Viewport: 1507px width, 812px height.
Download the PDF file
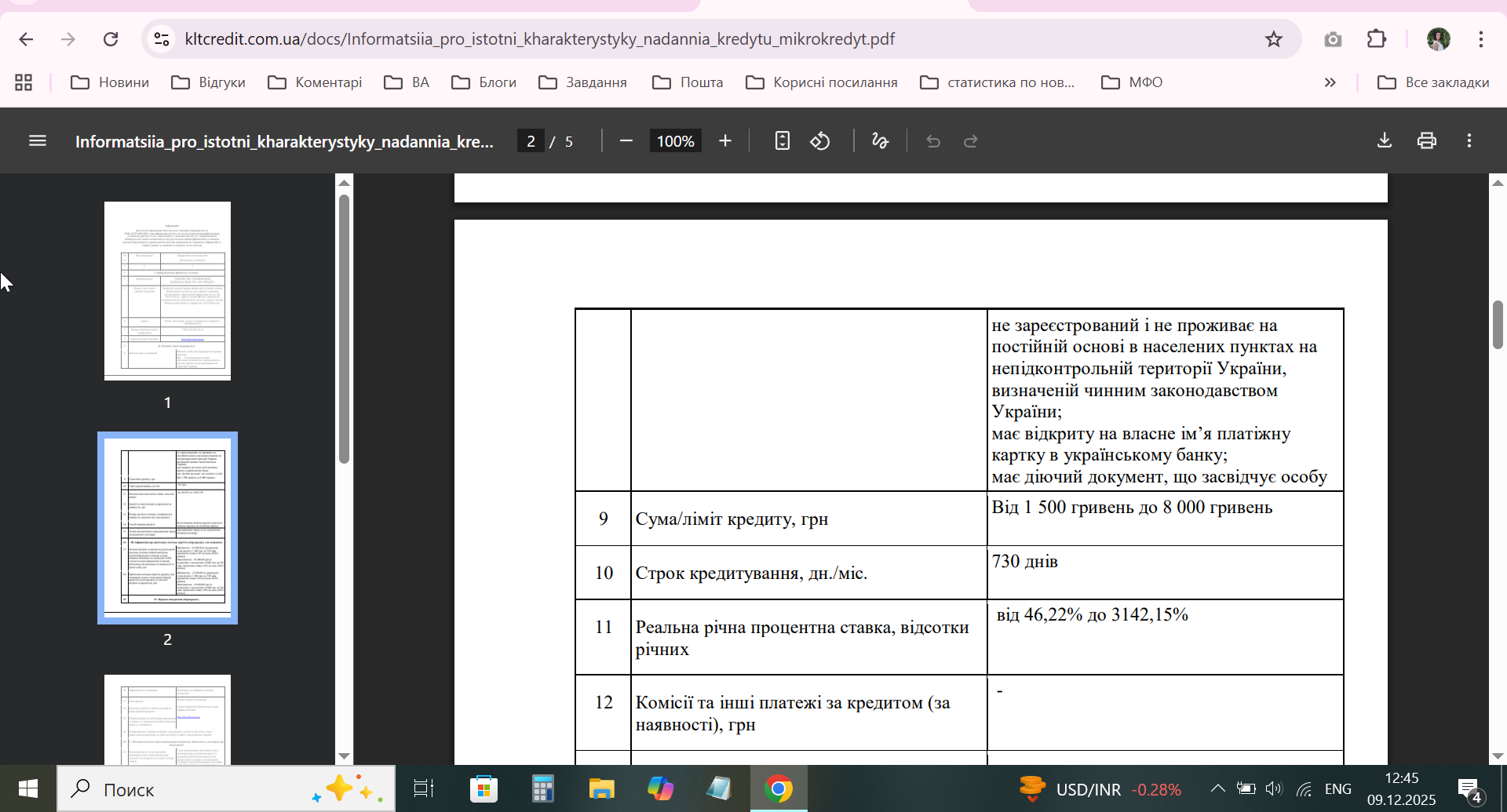(x=1385, y=141)
